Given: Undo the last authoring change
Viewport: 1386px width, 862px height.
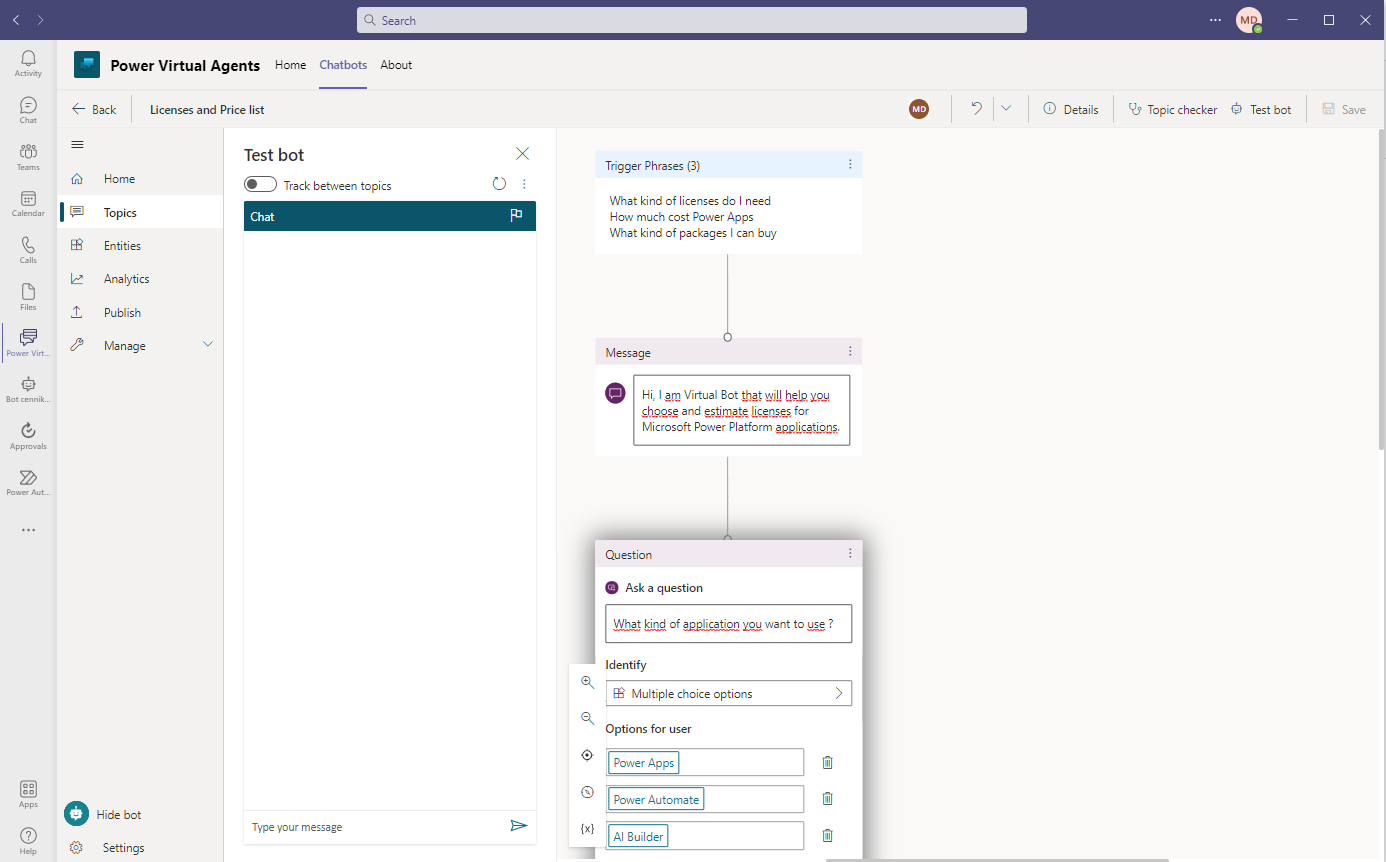Looking at the screenshot, I should click(976, 109).
